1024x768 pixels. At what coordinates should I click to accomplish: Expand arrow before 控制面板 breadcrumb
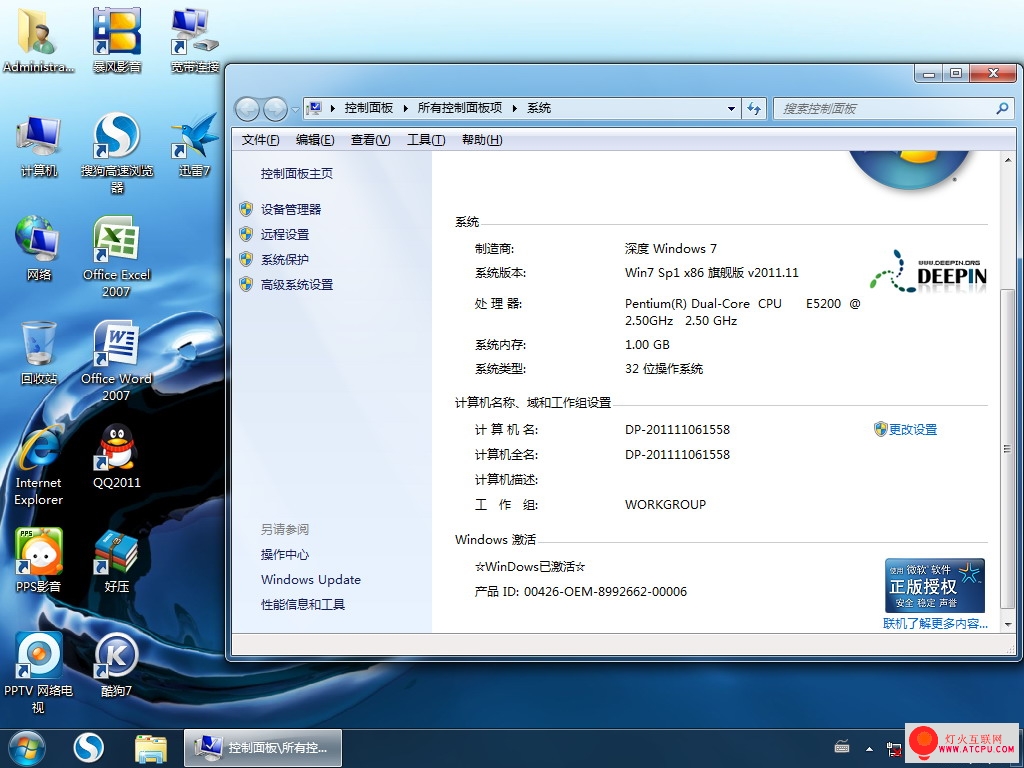coord(333,108)
